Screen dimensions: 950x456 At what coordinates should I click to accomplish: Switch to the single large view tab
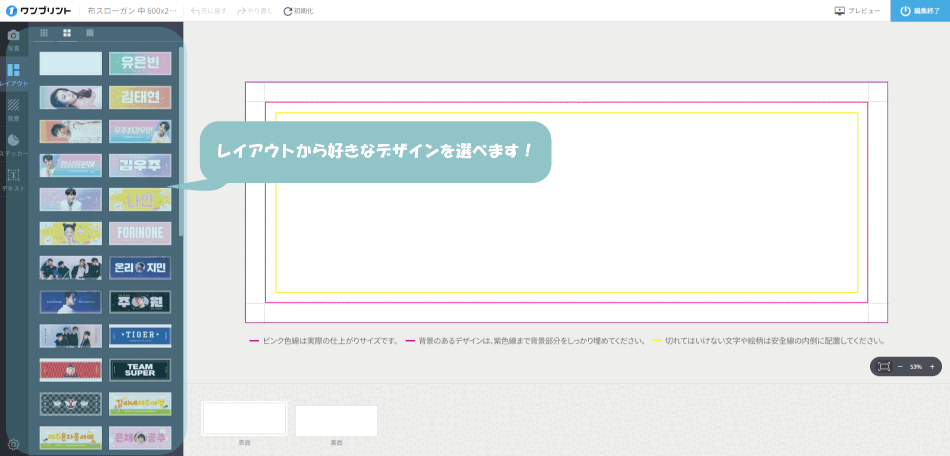pyautogui.click(x=90, y=33)
